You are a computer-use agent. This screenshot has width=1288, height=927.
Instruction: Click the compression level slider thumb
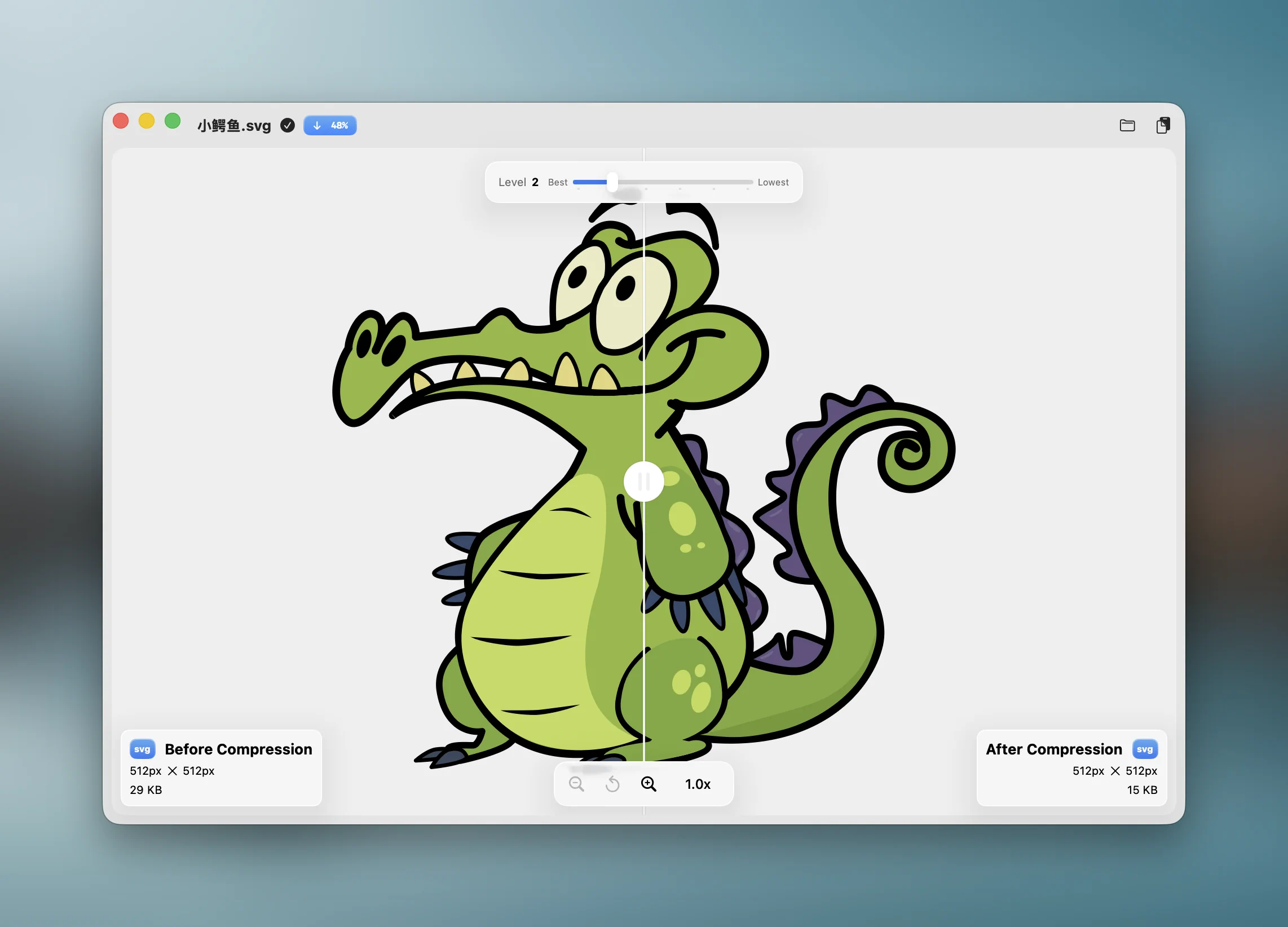(x=612, y=182)
